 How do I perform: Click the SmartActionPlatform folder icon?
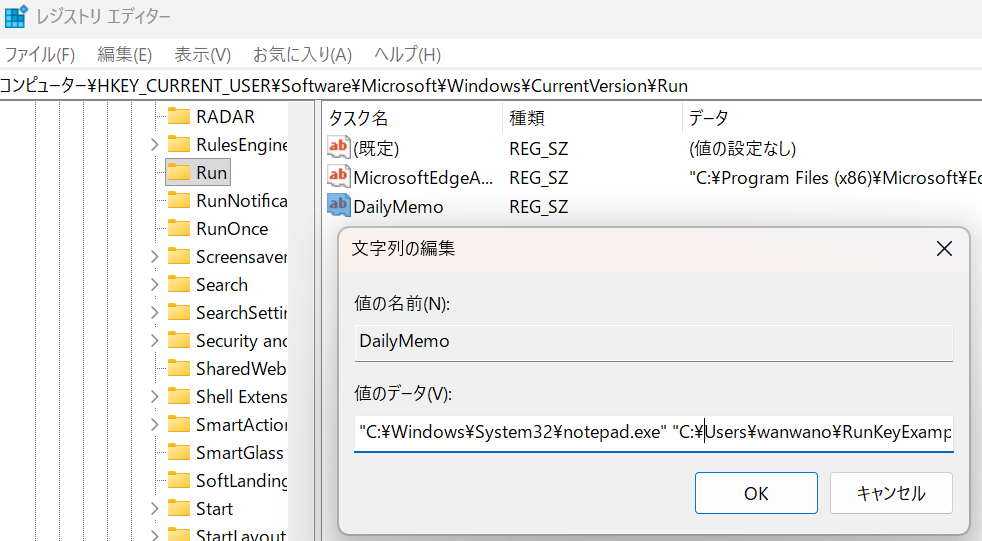(178, 425)
